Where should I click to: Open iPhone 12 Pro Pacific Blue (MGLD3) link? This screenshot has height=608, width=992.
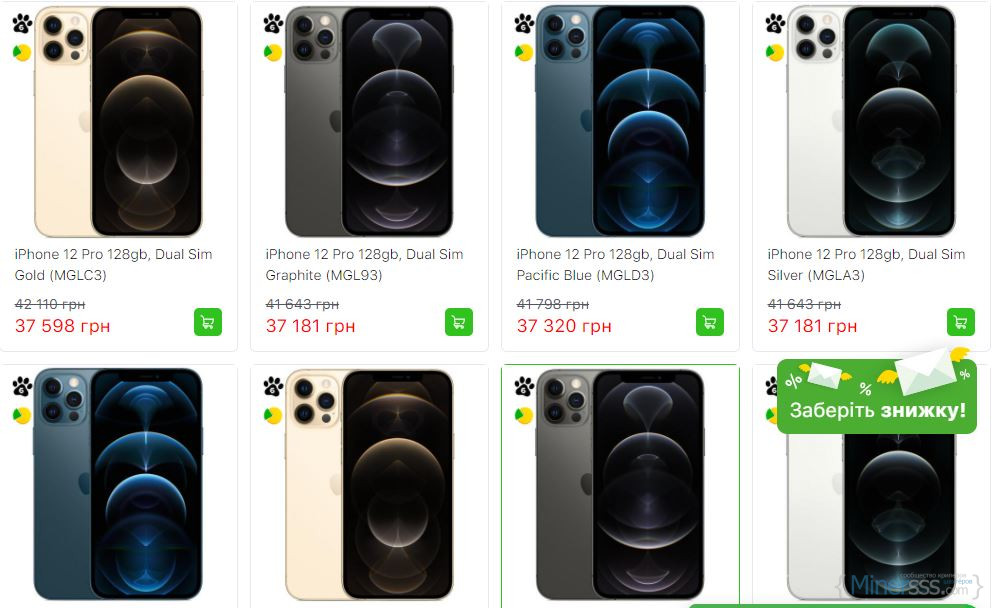coord(615,265)
